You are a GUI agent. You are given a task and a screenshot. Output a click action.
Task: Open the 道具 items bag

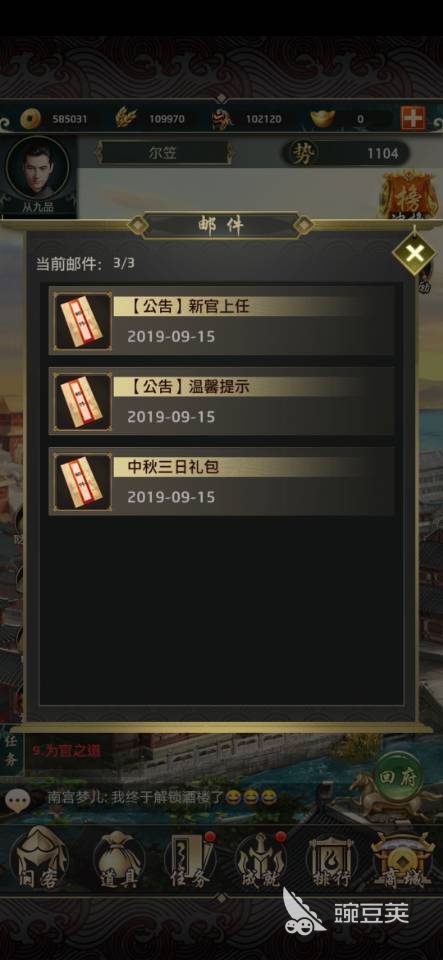(x=119, y=860)
